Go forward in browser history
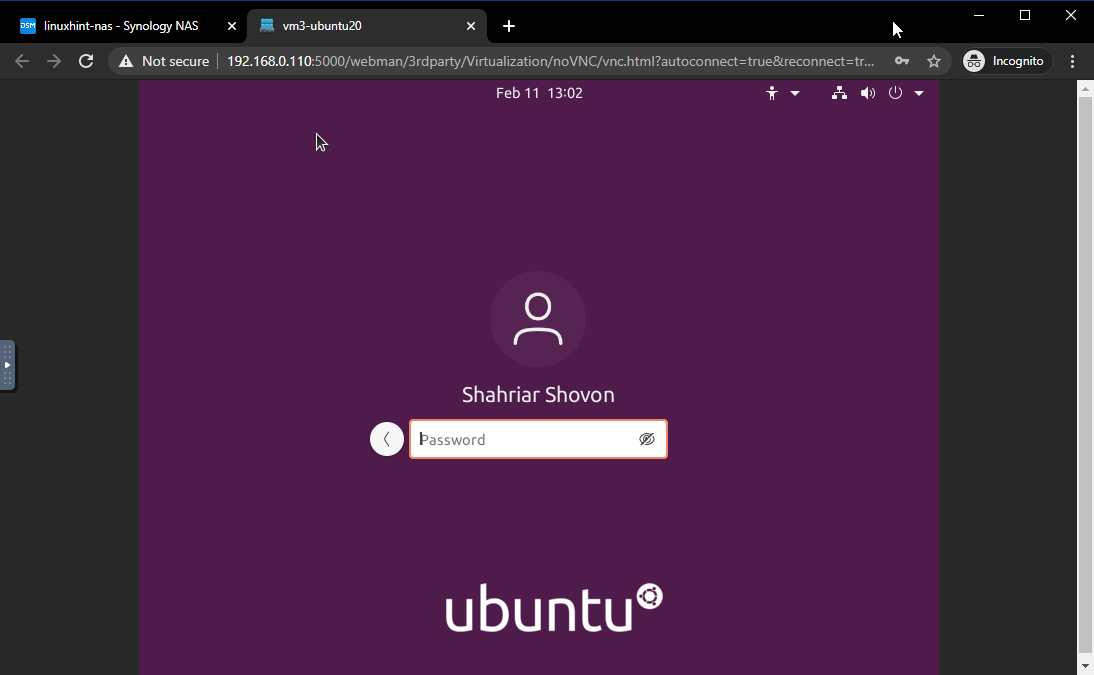Image resolution: width=1094 pixels, height=675 pixels. tap(54, 61)
